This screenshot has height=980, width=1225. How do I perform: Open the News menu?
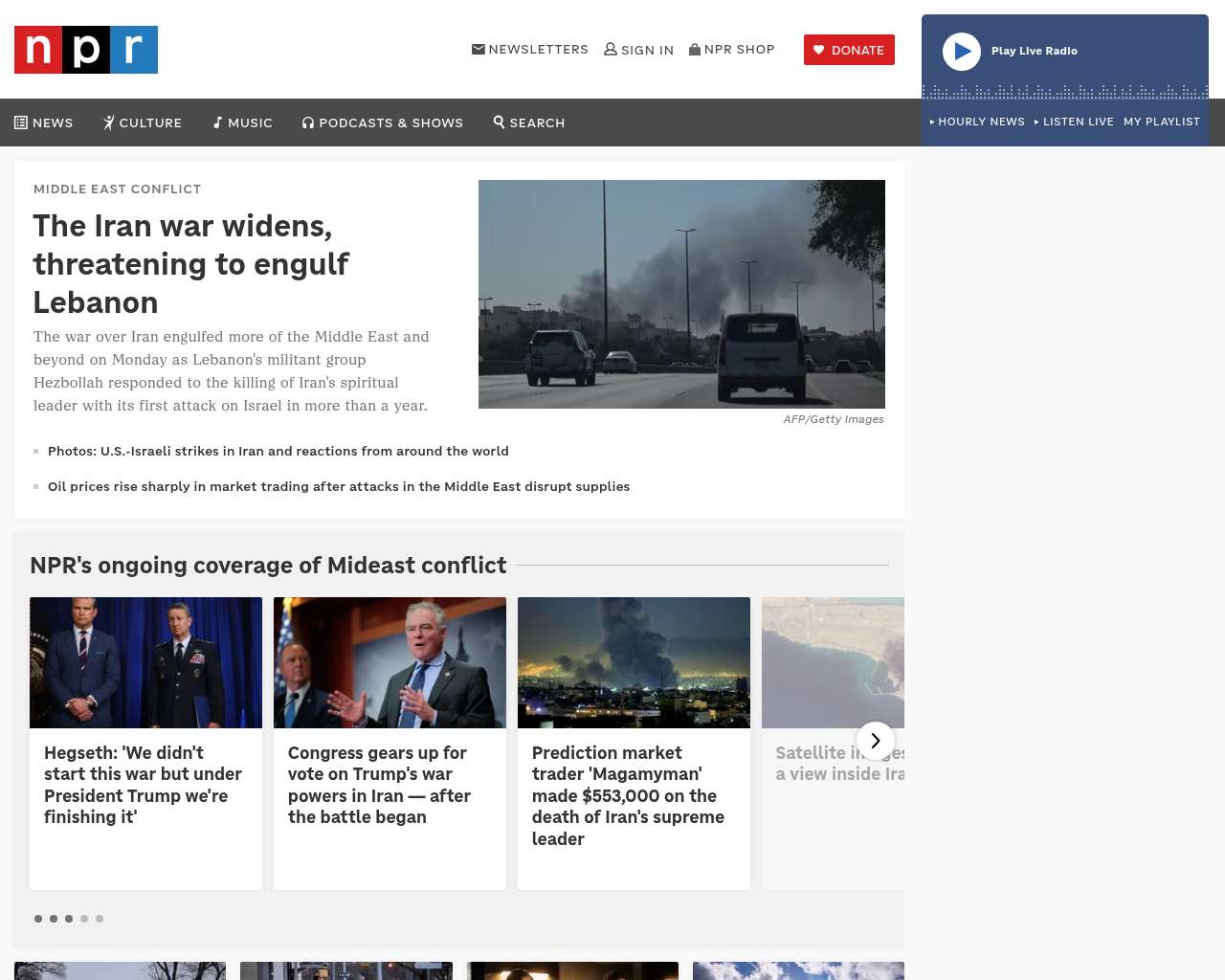[44, 122]
